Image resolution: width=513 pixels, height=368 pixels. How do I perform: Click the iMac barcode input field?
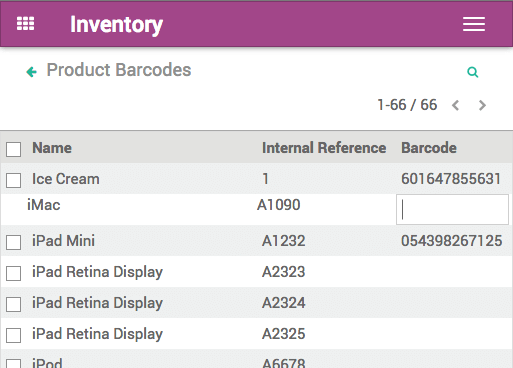click(x=452, y=210)
